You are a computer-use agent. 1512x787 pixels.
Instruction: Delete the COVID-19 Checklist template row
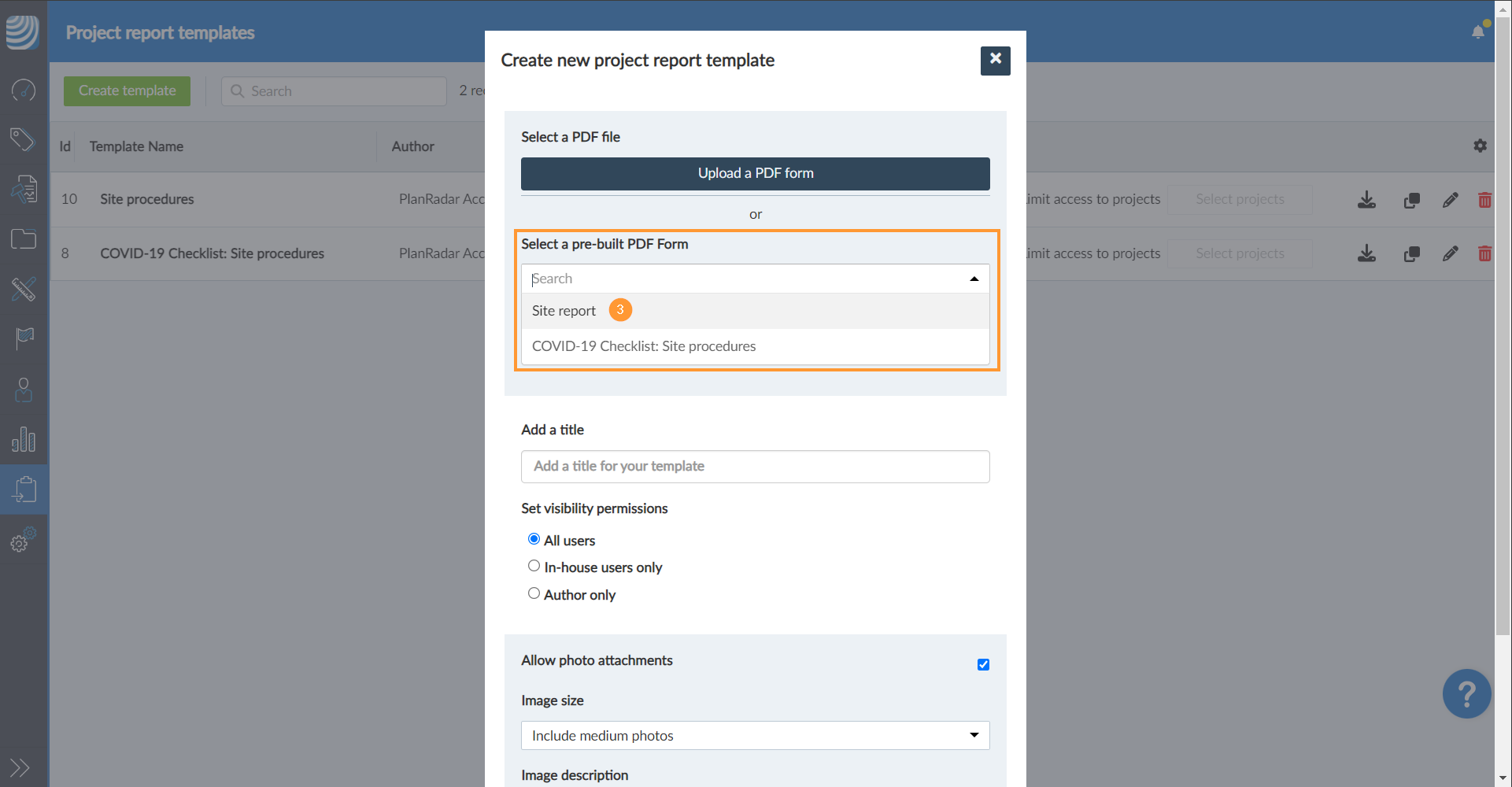1484,253
